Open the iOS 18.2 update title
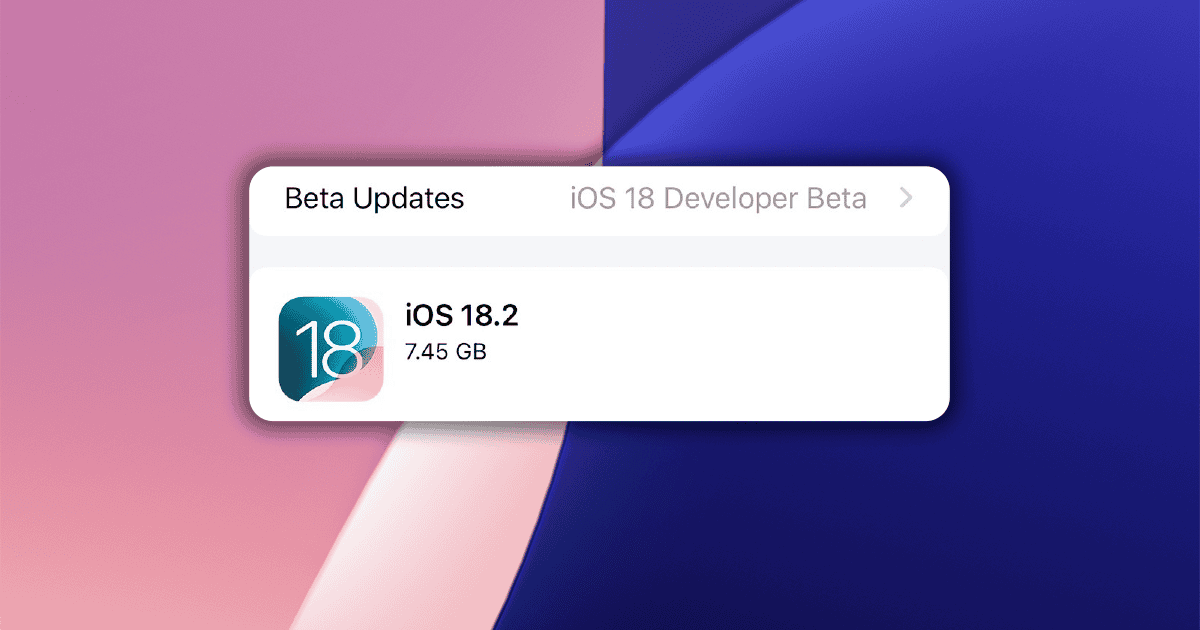 (x=461, y=316)
